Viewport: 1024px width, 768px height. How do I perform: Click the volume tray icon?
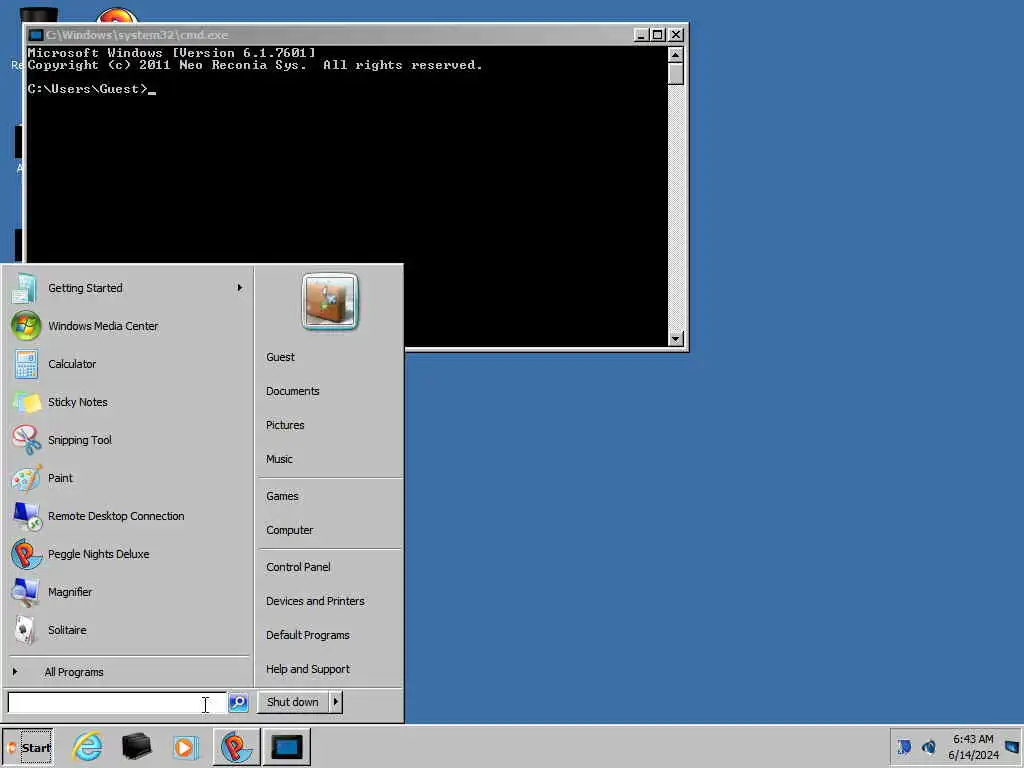pos(929,746)
